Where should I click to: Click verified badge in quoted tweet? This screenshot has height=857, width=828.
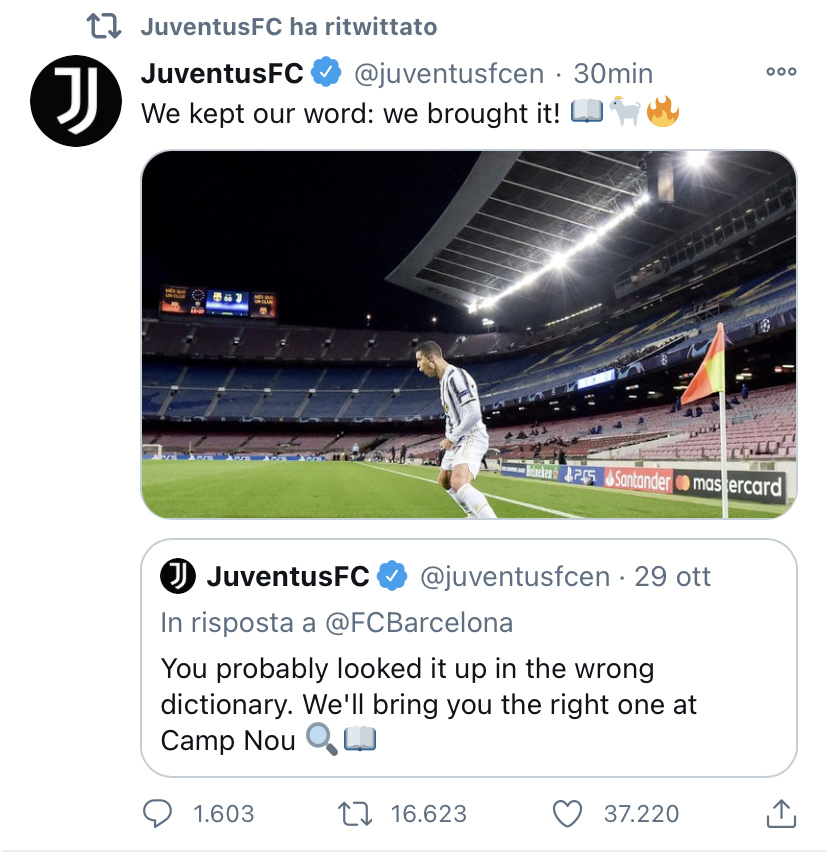[x=392, y=576]
